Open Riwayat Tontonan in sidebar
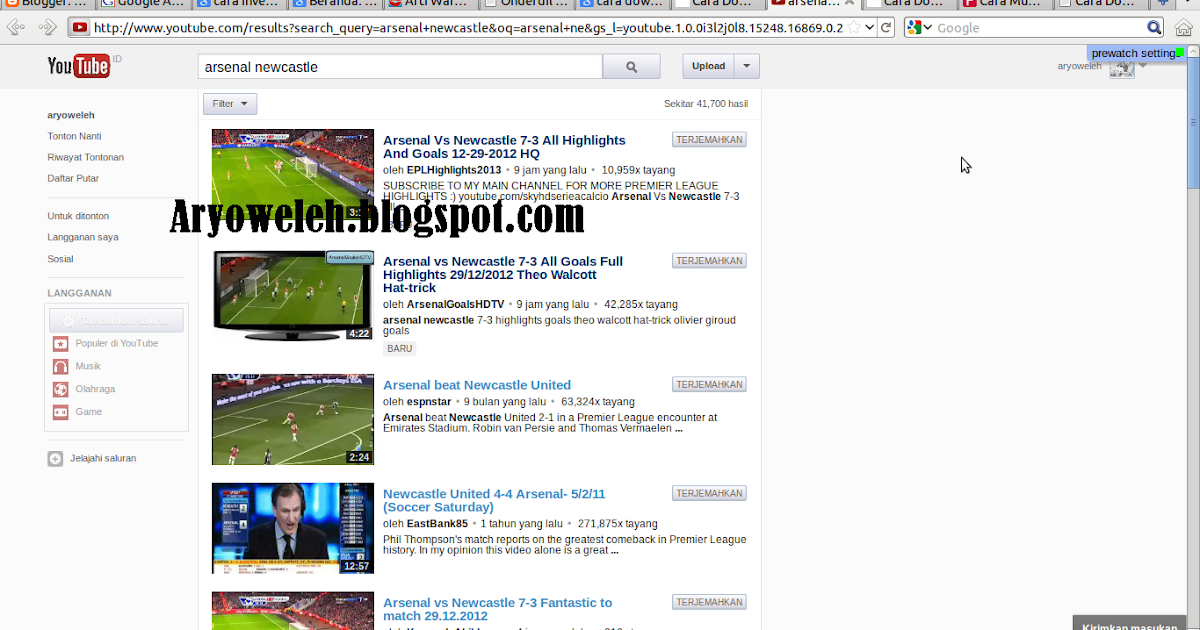 tap(86, 157)
